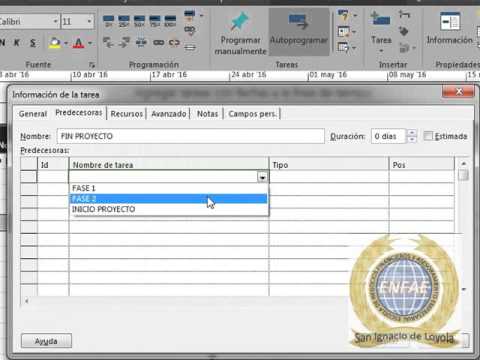Insert a summary task

click(404, 14)
